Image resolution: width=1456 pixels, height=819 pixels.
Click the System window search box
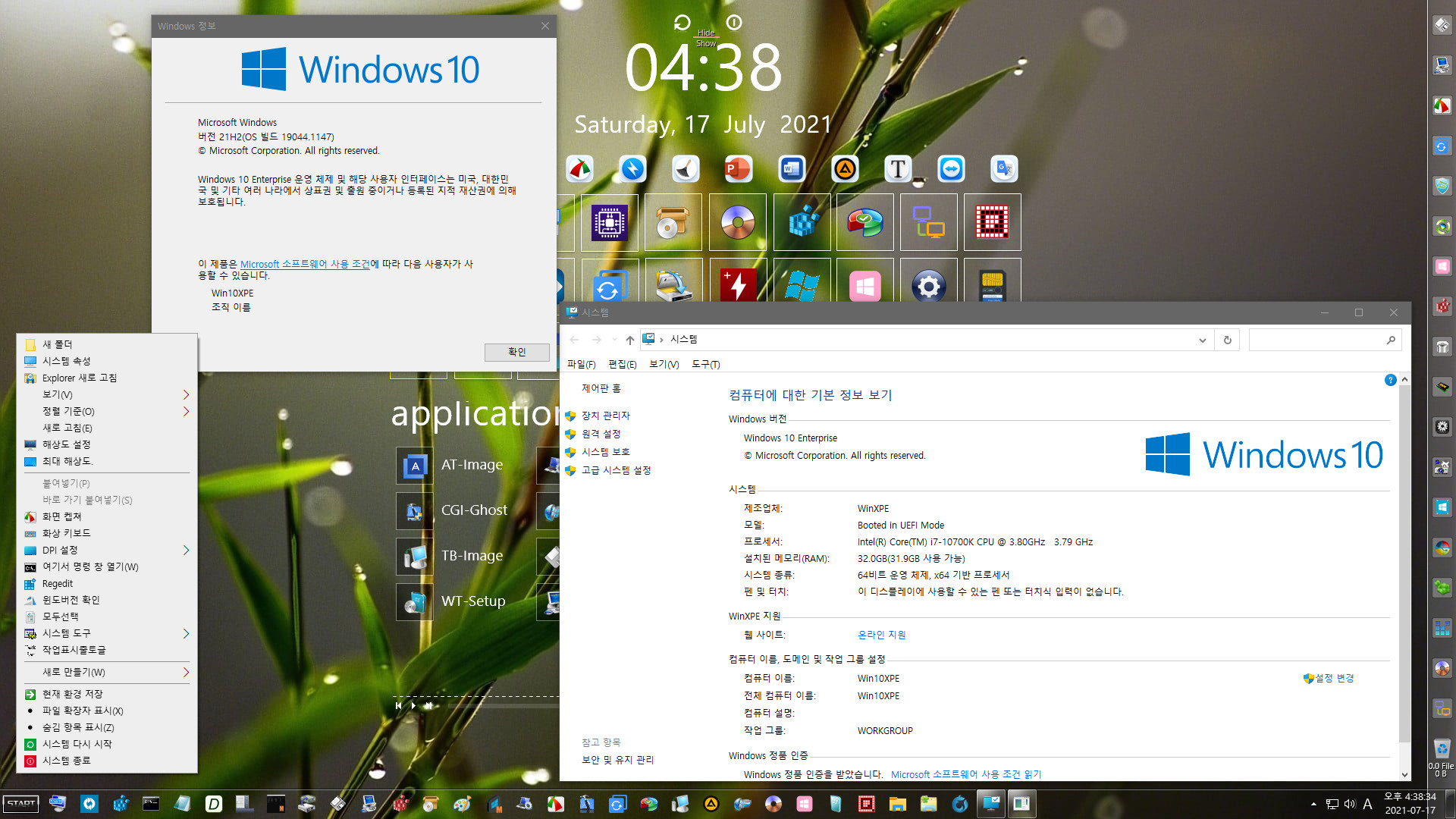coord(1325,340)
